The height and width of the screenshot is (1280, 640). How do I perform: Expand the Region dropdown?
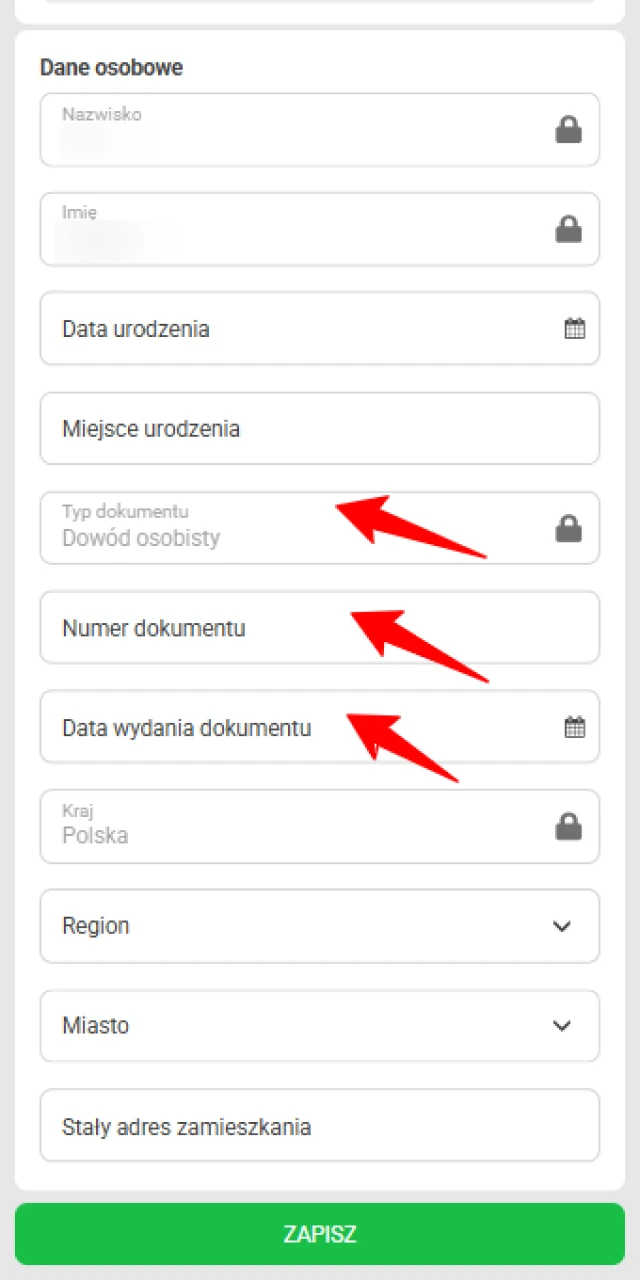click(x=562, y=926)
